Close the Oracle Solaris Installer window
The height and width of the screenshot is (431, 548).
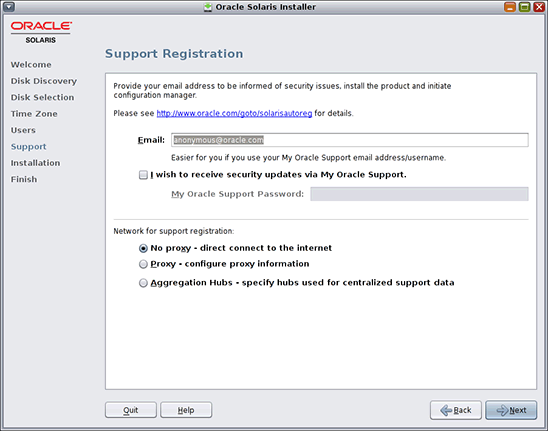point(539,7)
